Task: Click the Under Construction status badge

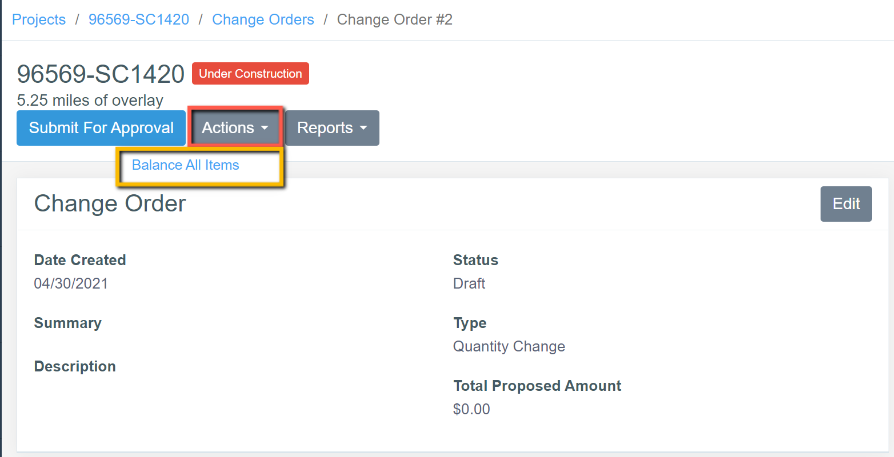Action: pyautogui.click(x=250, y=74)
